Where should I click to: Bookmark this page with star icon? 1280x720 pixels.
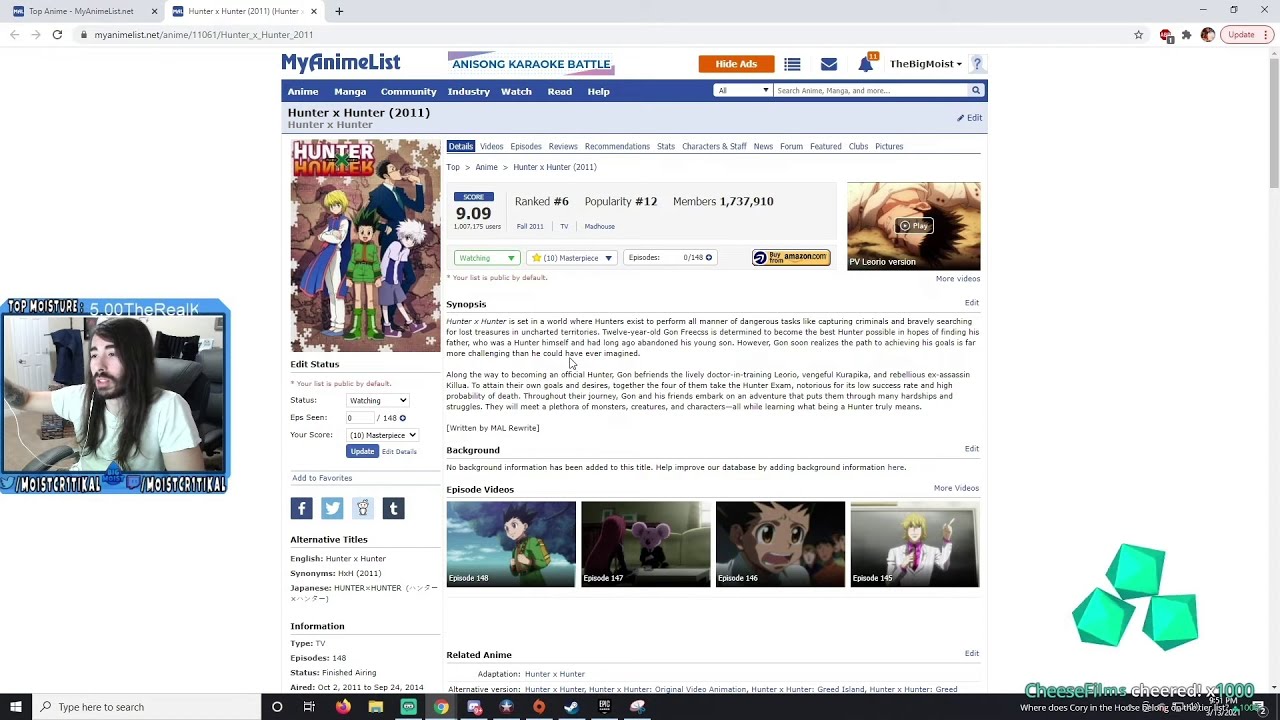1138,35
